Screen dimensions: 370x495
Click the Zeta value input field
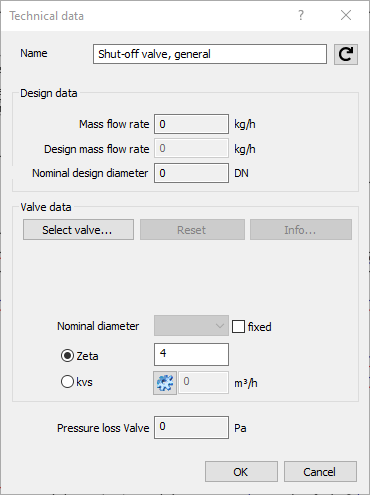[x=191, y=354]
